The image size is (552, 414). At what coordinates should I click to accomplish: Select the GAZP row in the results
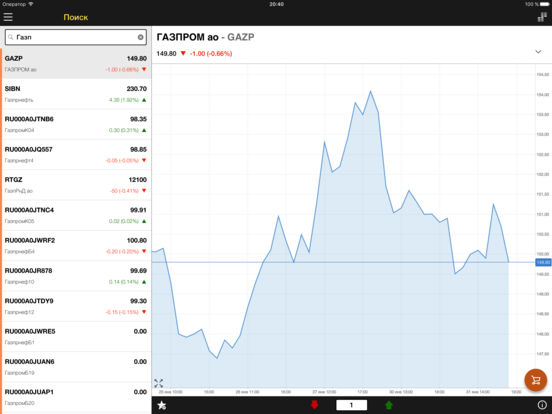tap(76, 63)
